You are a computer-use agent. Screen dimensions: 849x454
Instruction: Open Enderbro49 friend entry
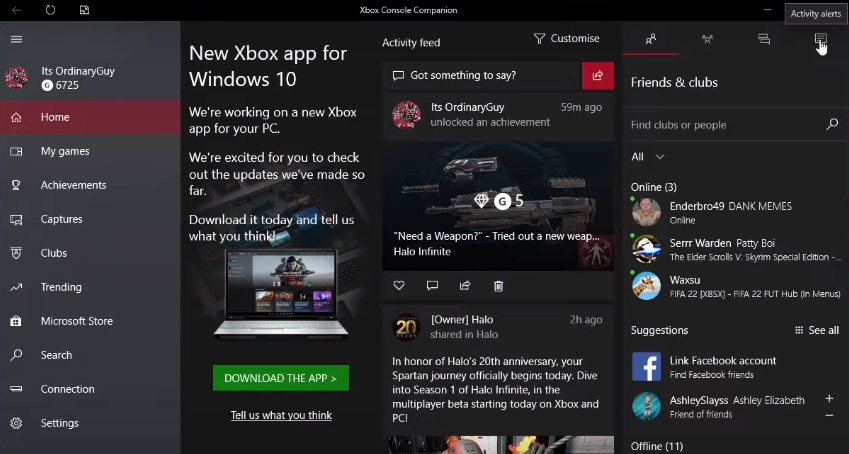coord(735,212)
